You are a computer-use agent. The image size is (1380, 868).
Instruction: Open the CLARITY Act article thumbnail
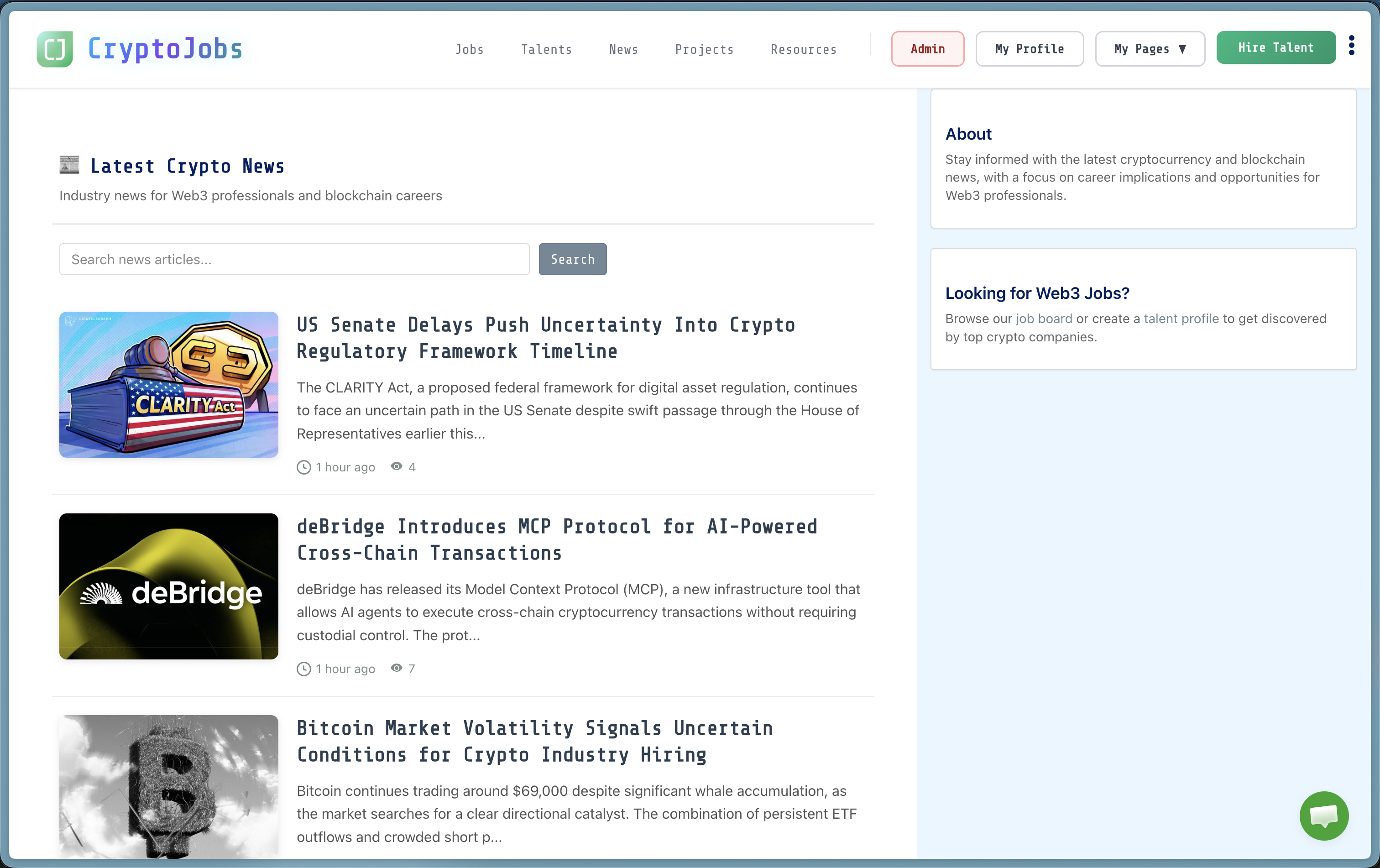pos(168,384)
